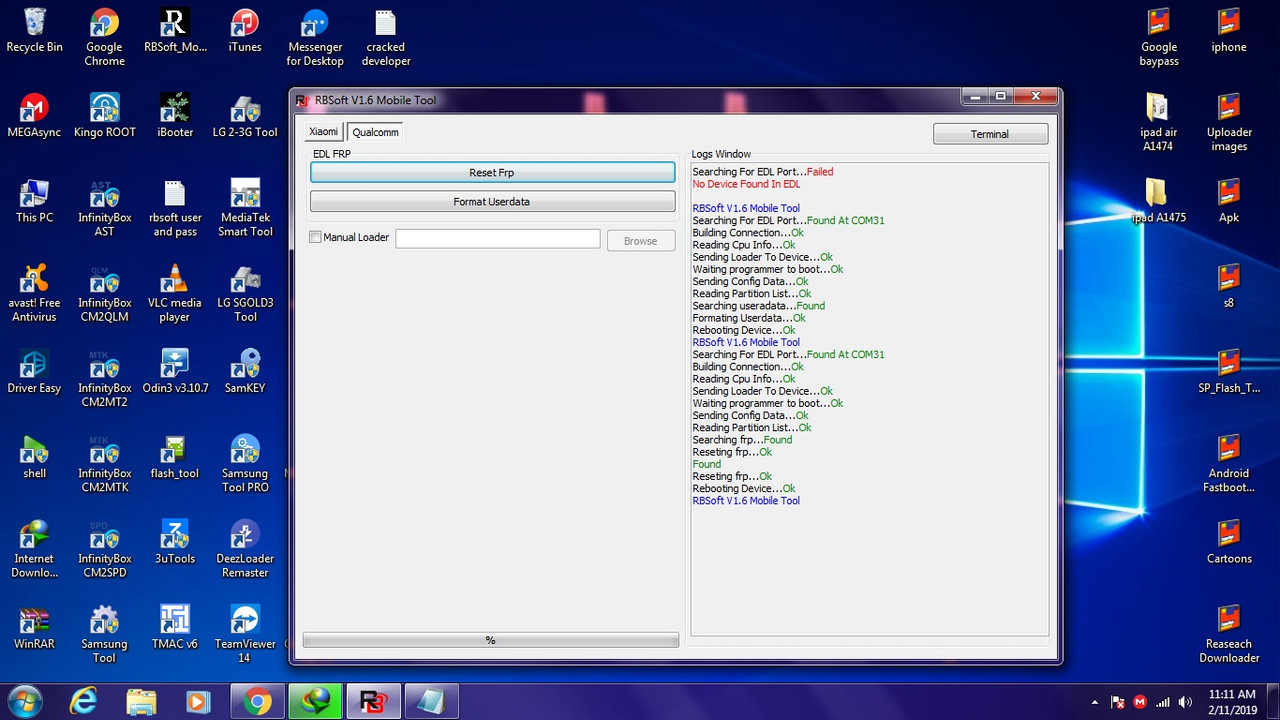This screenshot has height=720, width=1280.
Task: Open TMAC v6 desktop shortcut
Action: click(175, 628)
